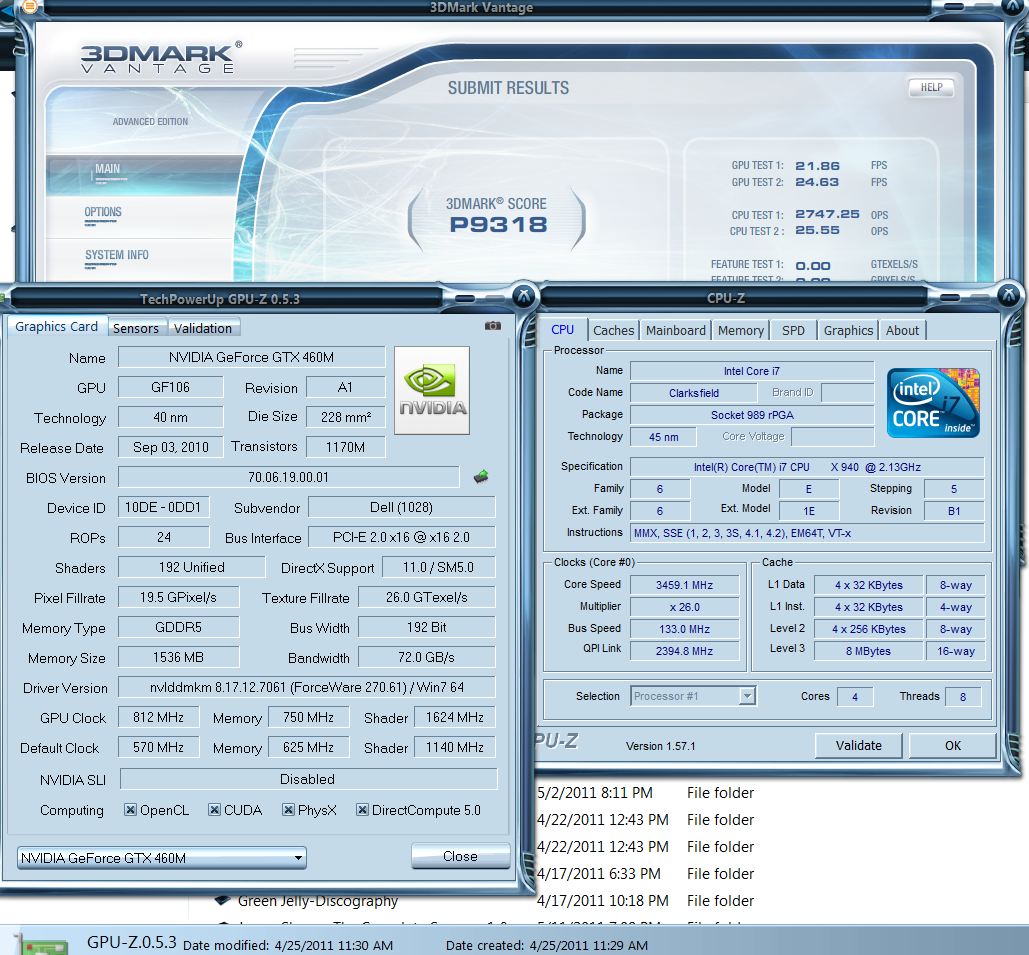Toggle the PhysX checkbox

click(x=288, y=810)
